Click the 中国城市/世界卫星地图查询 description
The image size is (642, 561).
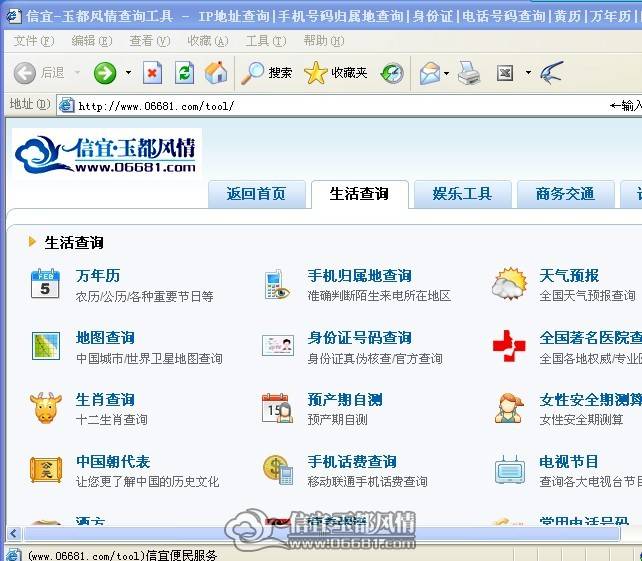click(149, 359)
